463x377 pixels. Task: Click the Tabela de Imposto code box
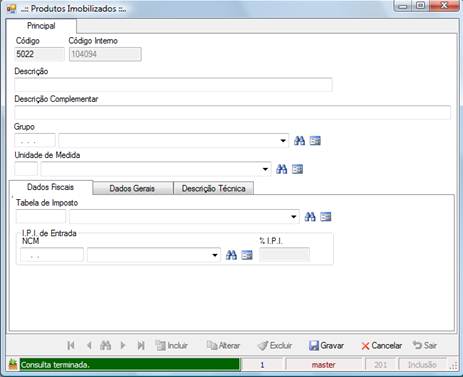point(41,217)
